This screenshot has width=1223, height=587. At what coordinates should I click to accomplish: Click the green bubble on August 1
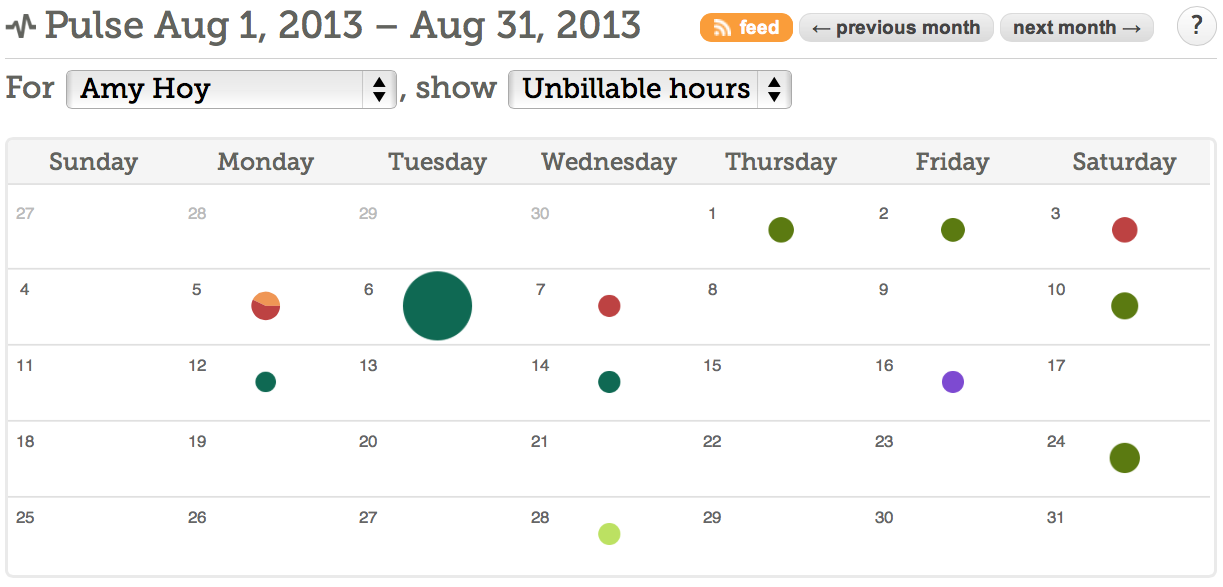[781, 230]
